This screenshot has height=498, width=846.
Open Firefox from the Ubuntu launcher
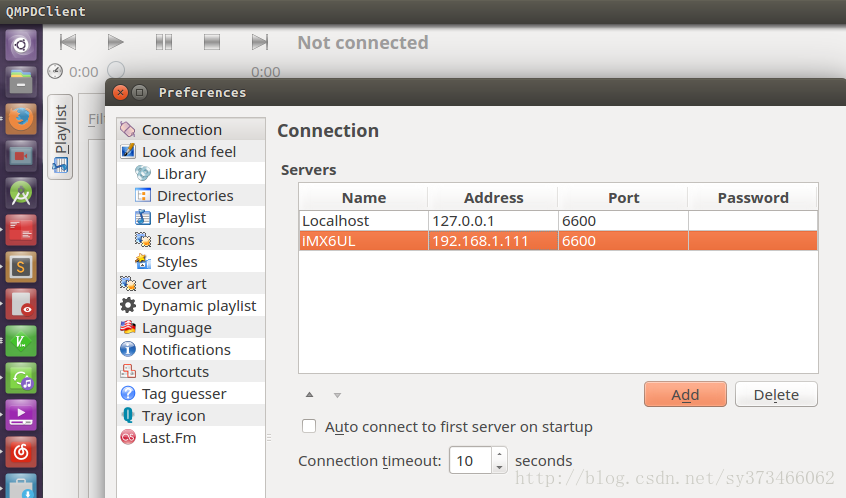21,118
